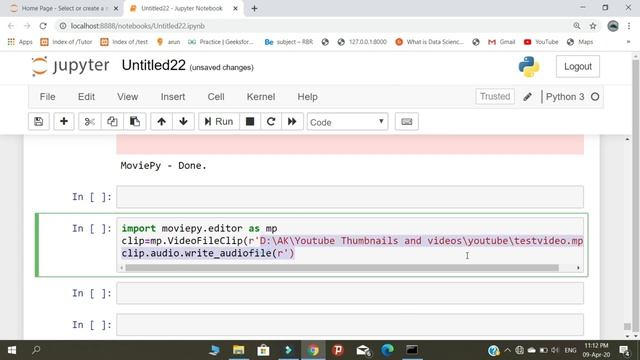Select the Untitled22 - Jupyter Notebook tab
Image resolution: width=640 pixels, height=360 pixels.
point(182,8)
